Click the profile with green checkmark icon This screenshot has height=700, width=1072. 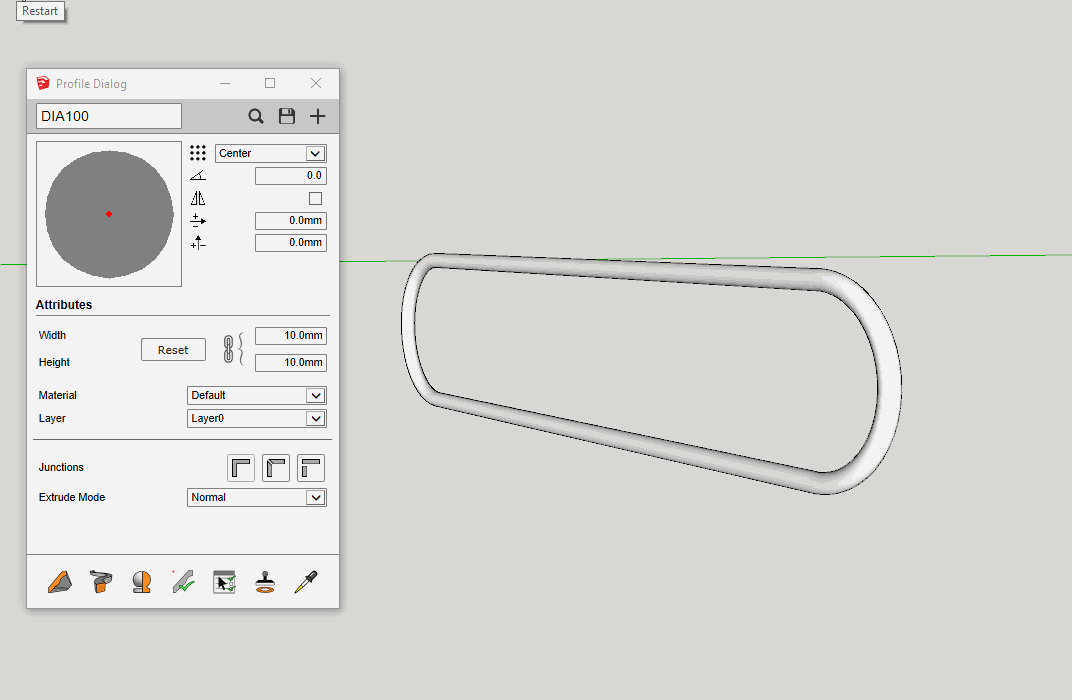(183, 582)
